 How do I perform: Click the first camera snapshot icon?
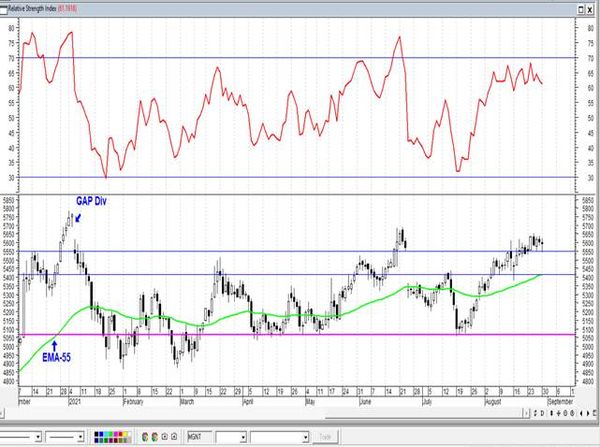tap(165, 437)
